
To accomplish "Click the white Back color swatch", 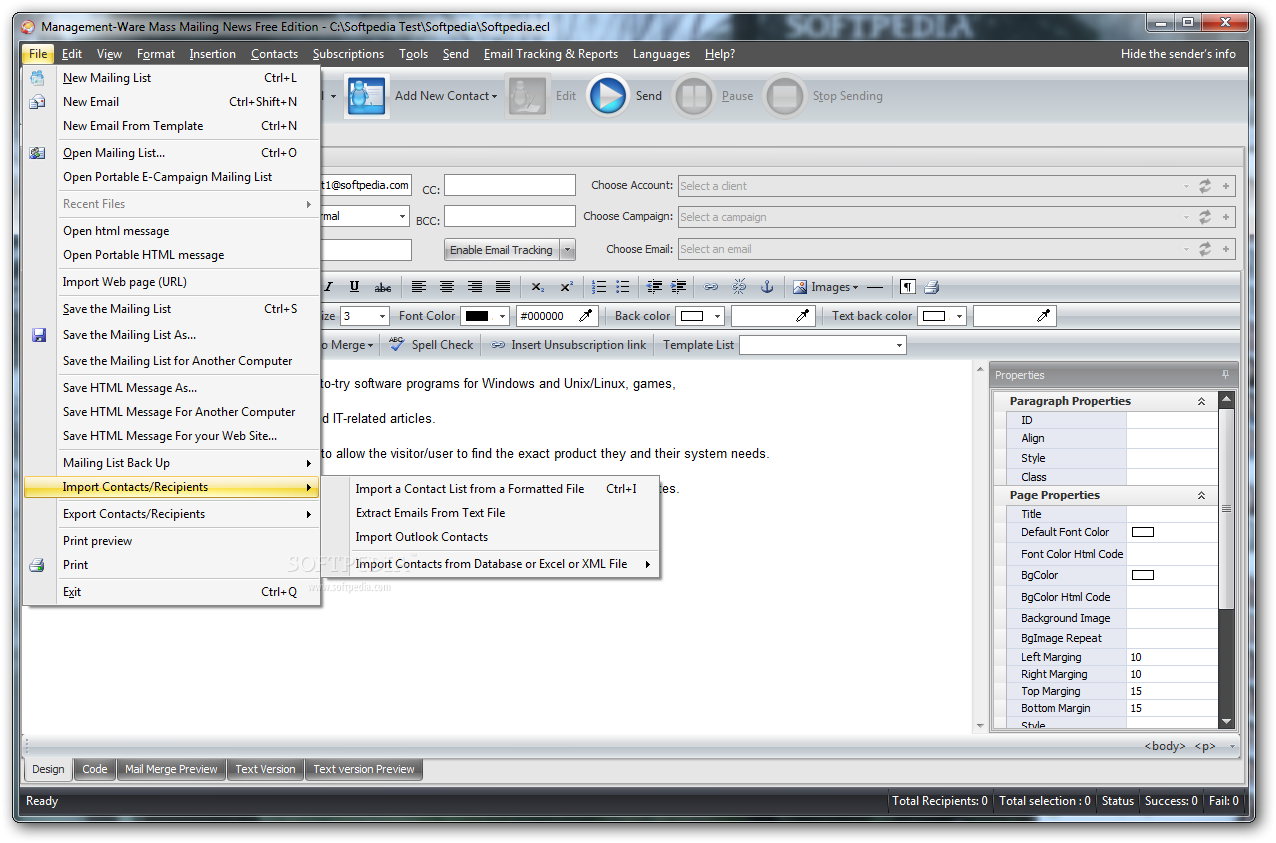I will click(x=692, y=316).
